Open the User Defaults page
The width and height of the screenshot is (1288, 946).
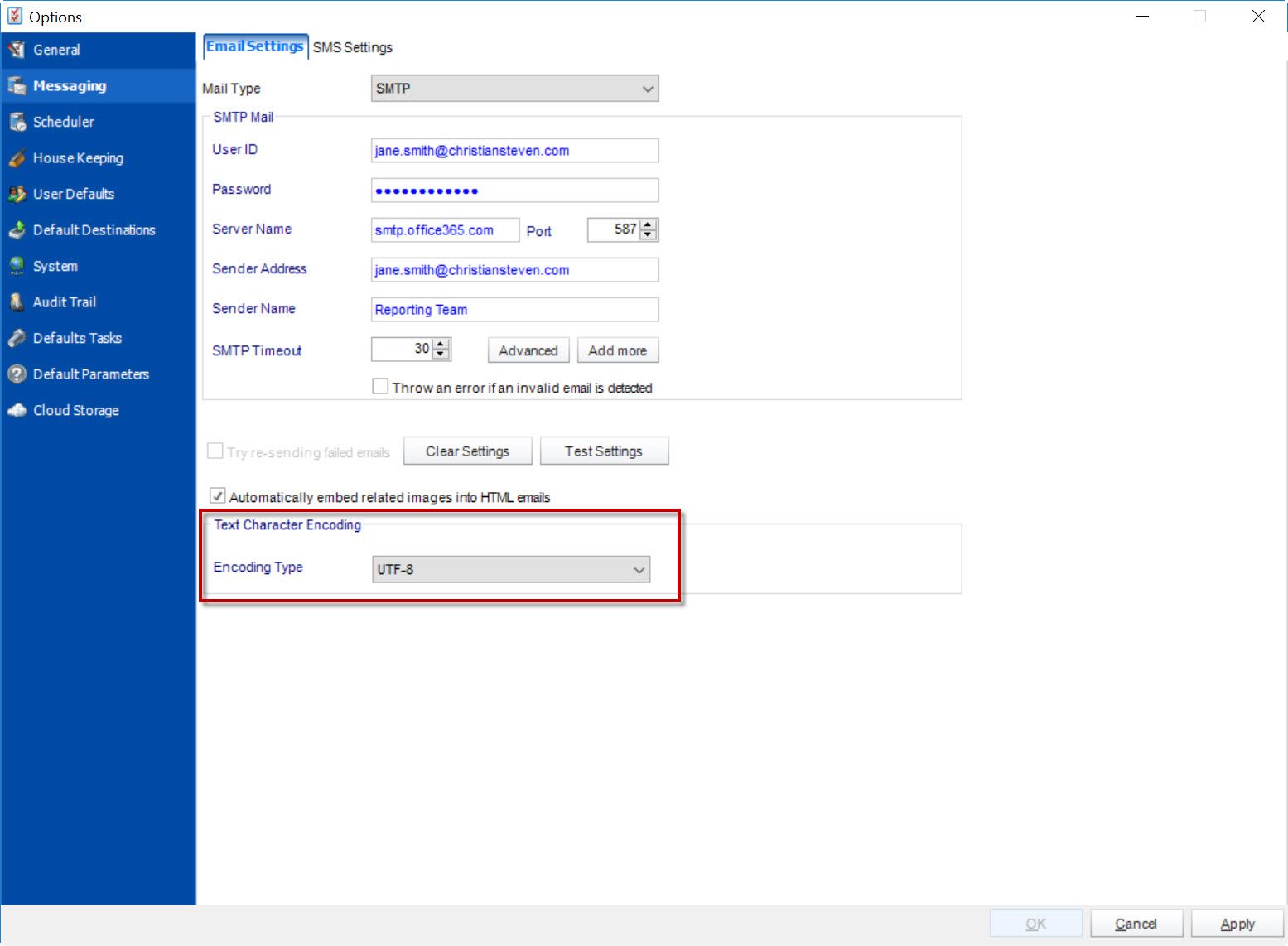tap(74, 194)
